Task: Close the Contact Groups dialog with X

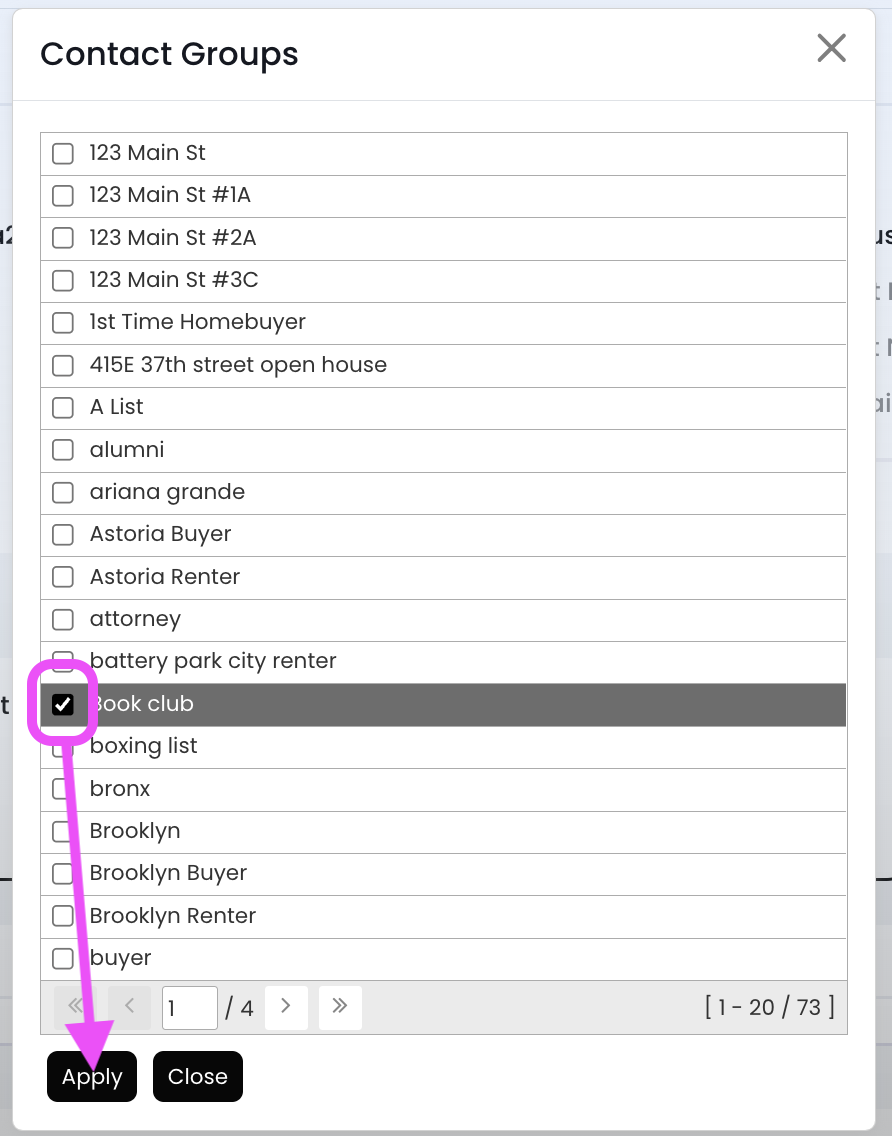Action: pyautogui.click(x=831, y=48)
